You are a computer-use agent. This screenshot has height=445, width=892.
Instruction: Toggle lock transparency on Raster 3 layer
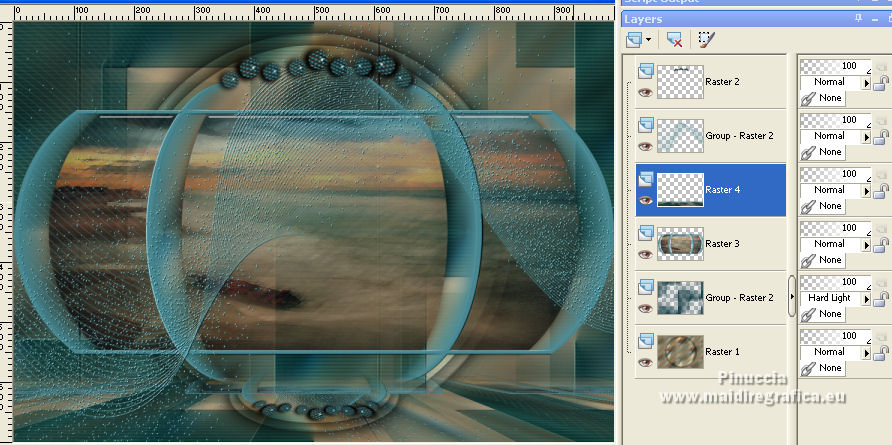(x=882, y=246)
